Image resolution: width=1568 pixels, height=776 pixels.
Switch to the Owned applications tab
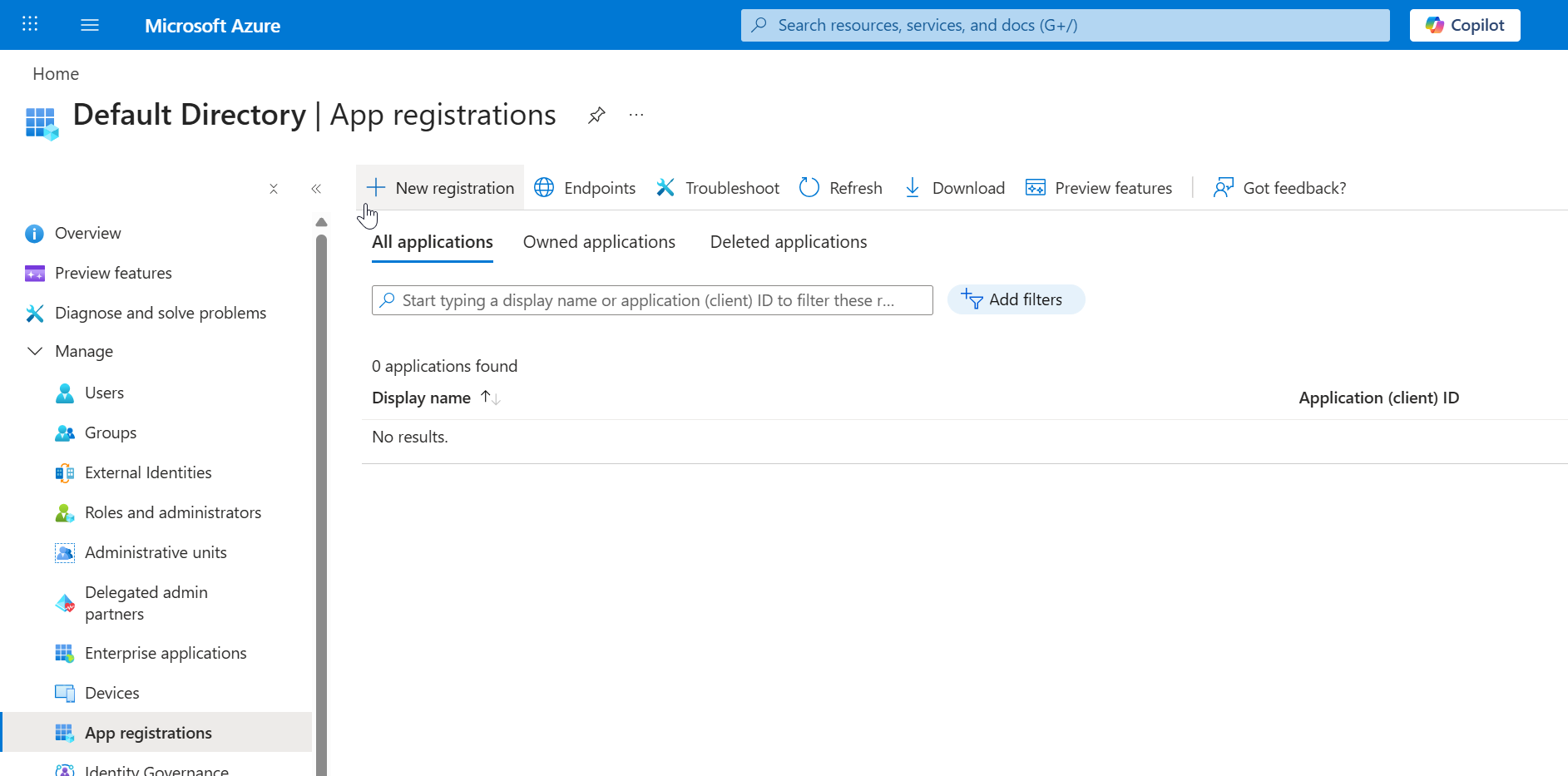pyautogui.click(x=599, y=241)
